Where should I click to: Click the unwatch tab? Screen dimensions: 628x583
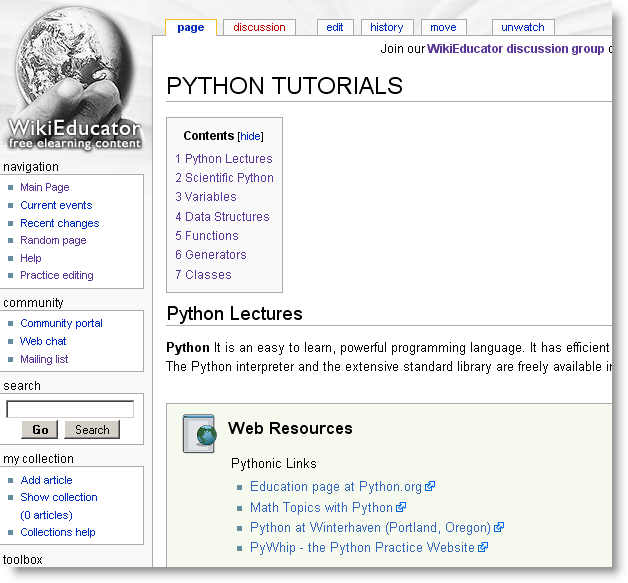click(523, 27)
